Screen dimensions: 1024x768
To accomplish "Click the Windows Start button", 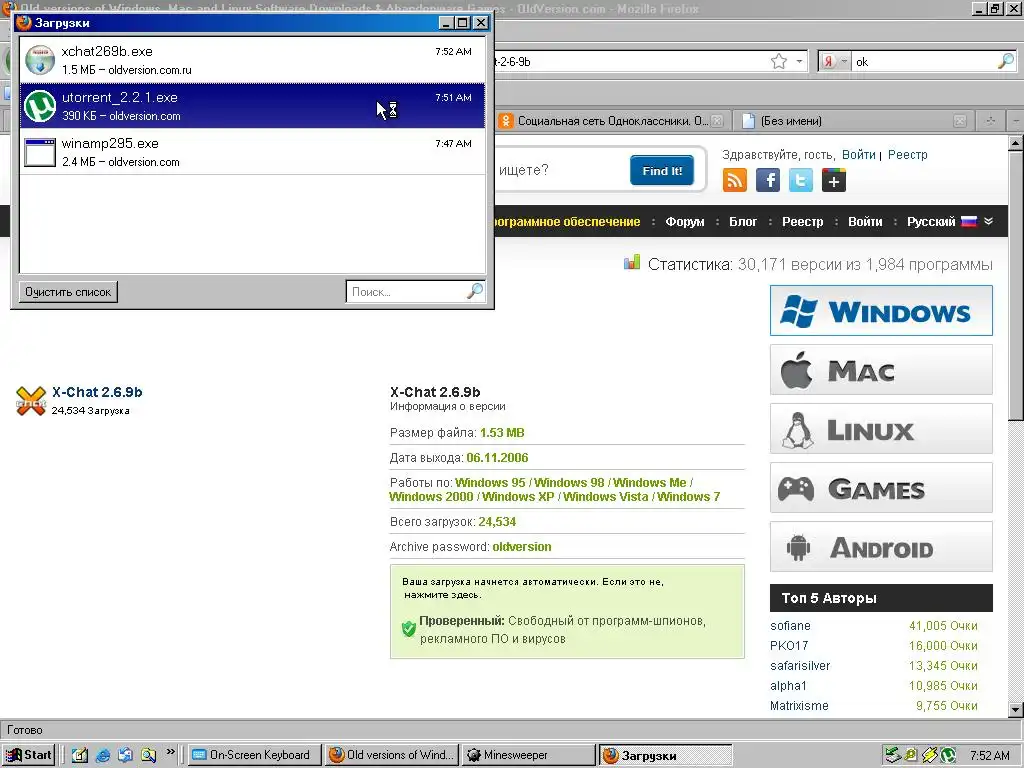I will [28, 755].
